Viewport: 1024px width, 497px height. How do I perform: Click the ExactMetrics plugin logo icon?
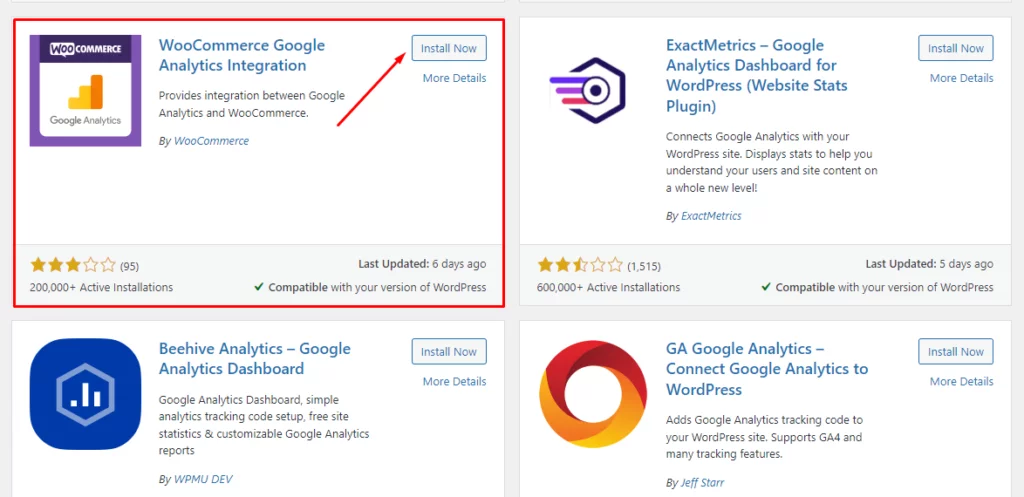tap(592, 91)
